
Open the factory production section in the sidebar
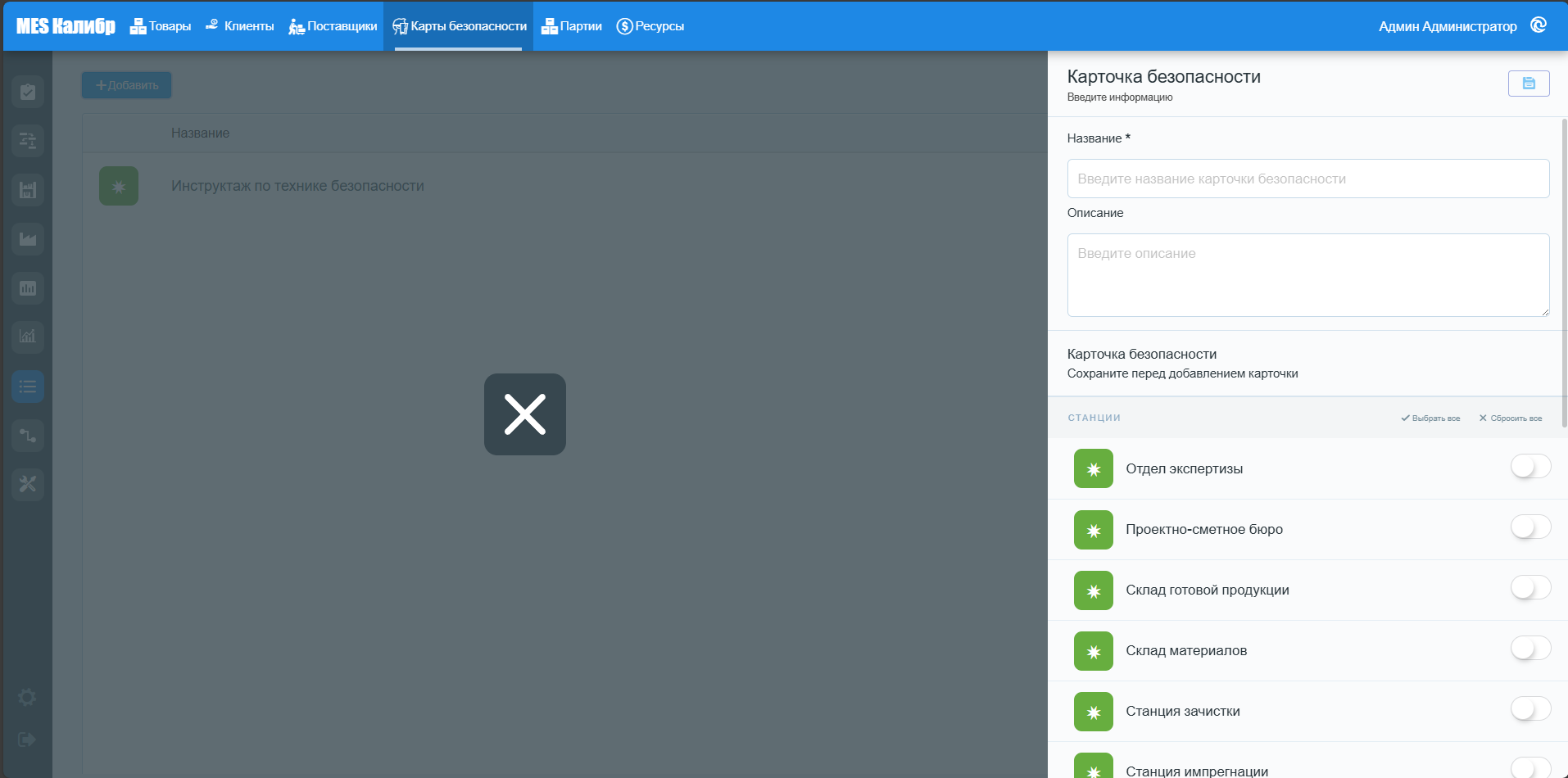point(28,239)
